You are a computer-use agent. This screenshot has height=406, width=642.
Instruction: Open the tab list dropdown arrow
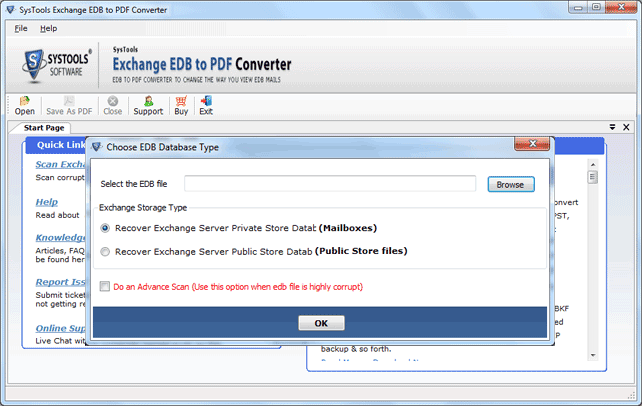pos(613,127)
